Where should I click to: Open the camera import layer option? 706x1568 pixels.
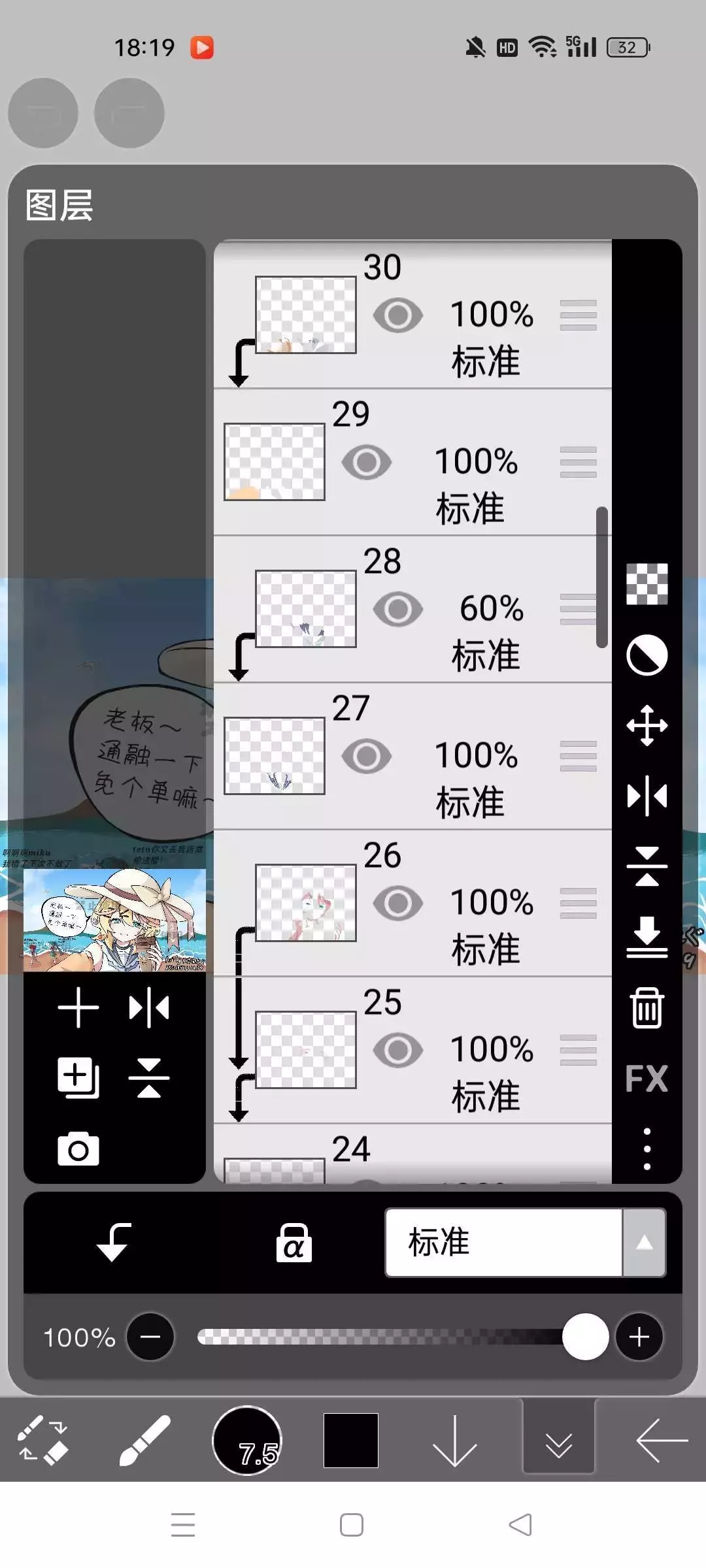(78, 1149)
